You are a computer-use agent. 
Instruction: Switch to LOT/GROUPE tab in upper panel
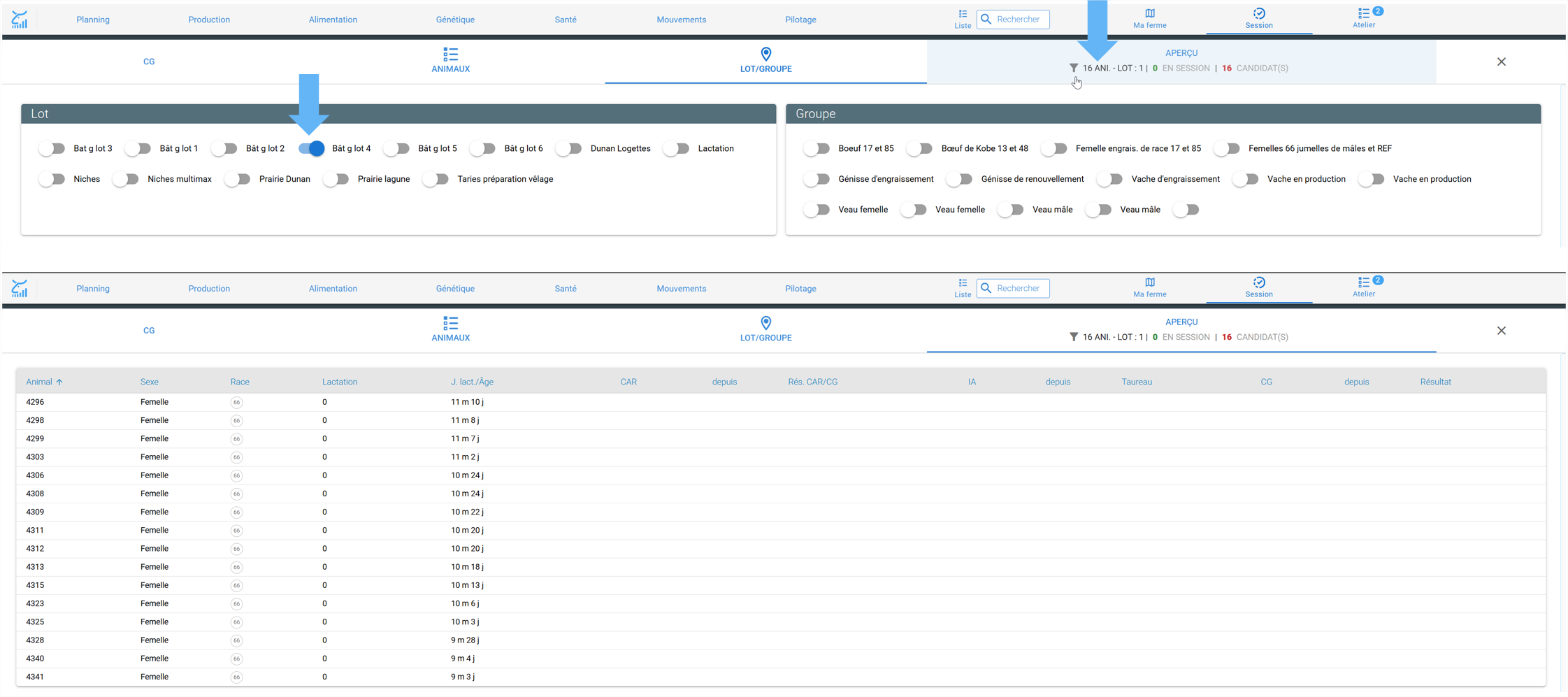pyautogui.click(x=766, y=61)
